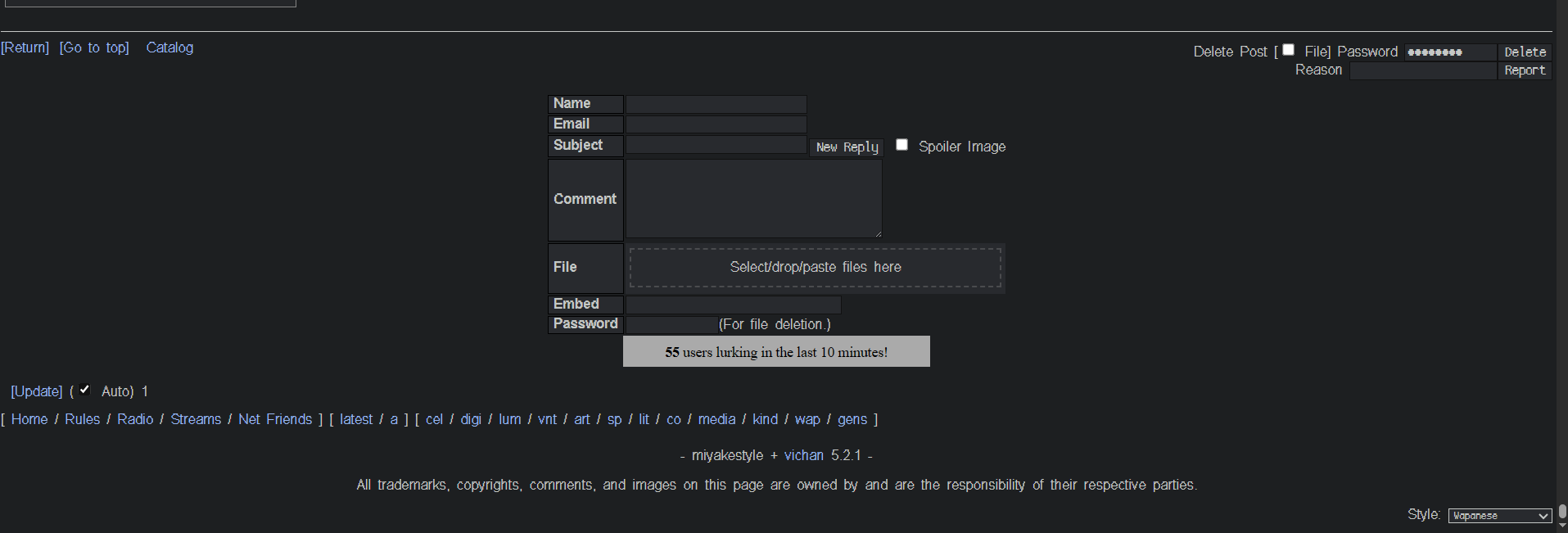Open the Net Friends navigation link
Viewport: 1568px width, 533px height.
pos(275,419)
